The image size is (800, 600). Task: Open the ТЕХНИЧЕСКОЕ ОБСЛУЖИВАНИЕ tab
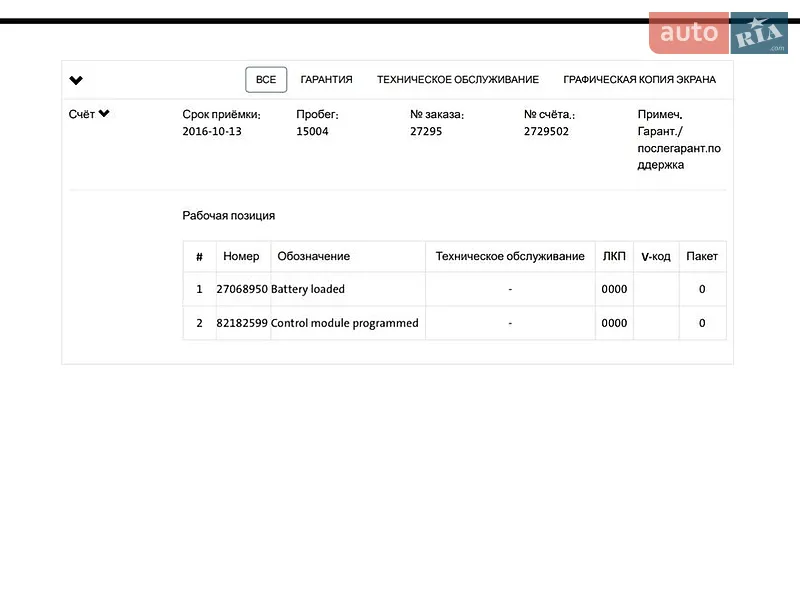pos(458,80)
